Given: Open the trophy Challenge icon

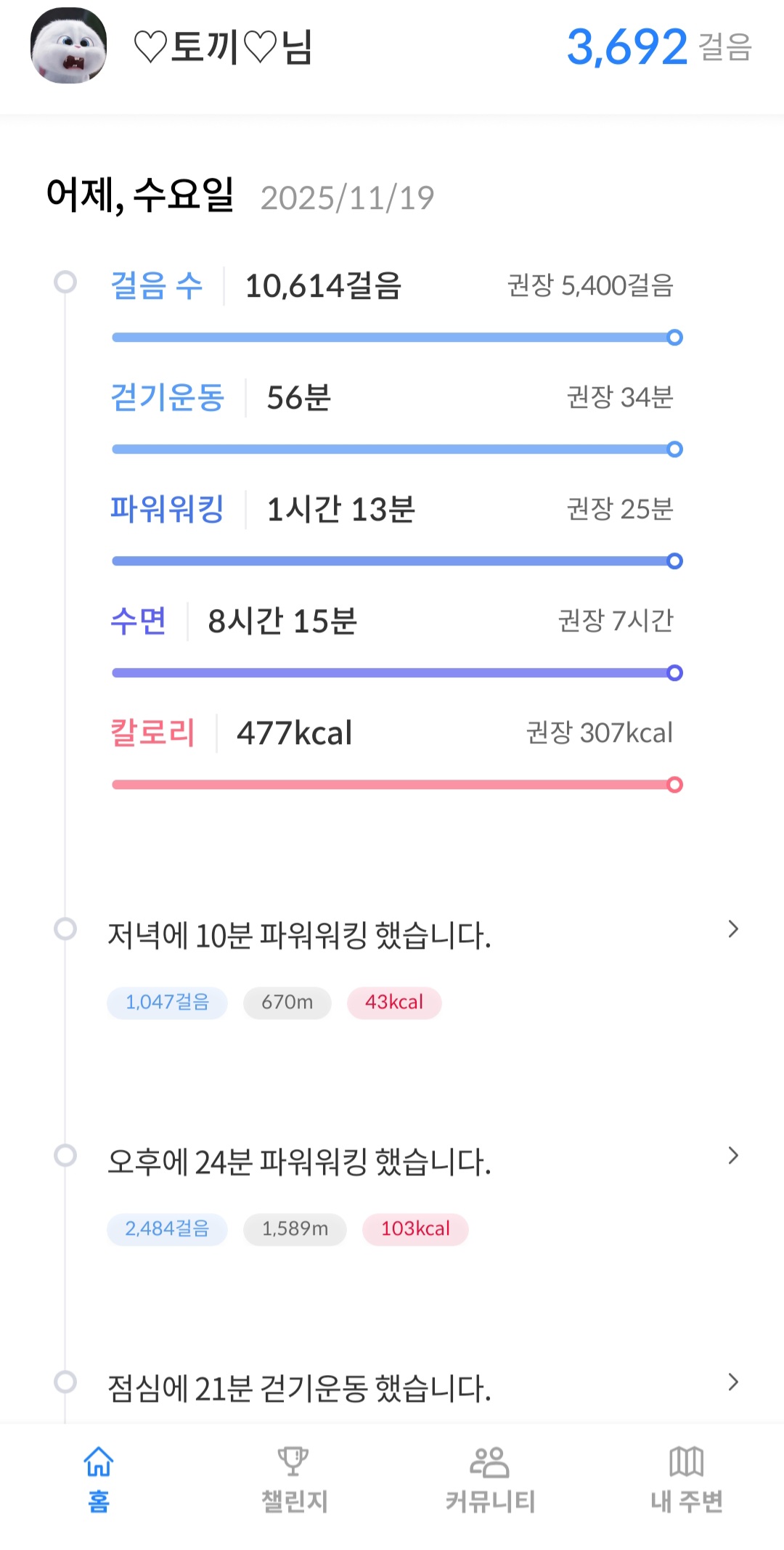Looking at the screenshot, I should [293, 1461].
